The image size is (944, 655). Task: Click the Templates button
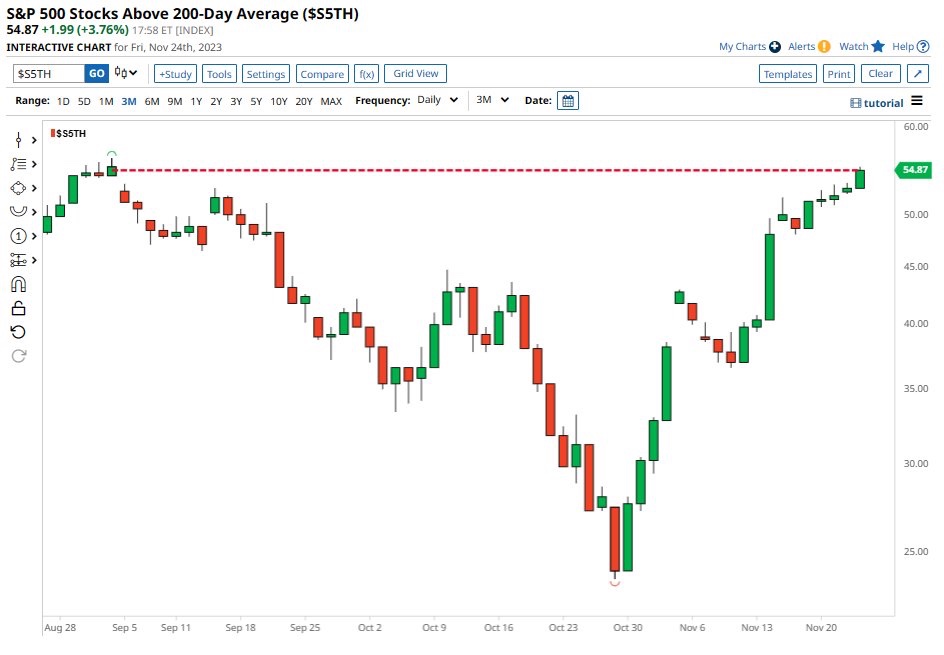point(787,74)
